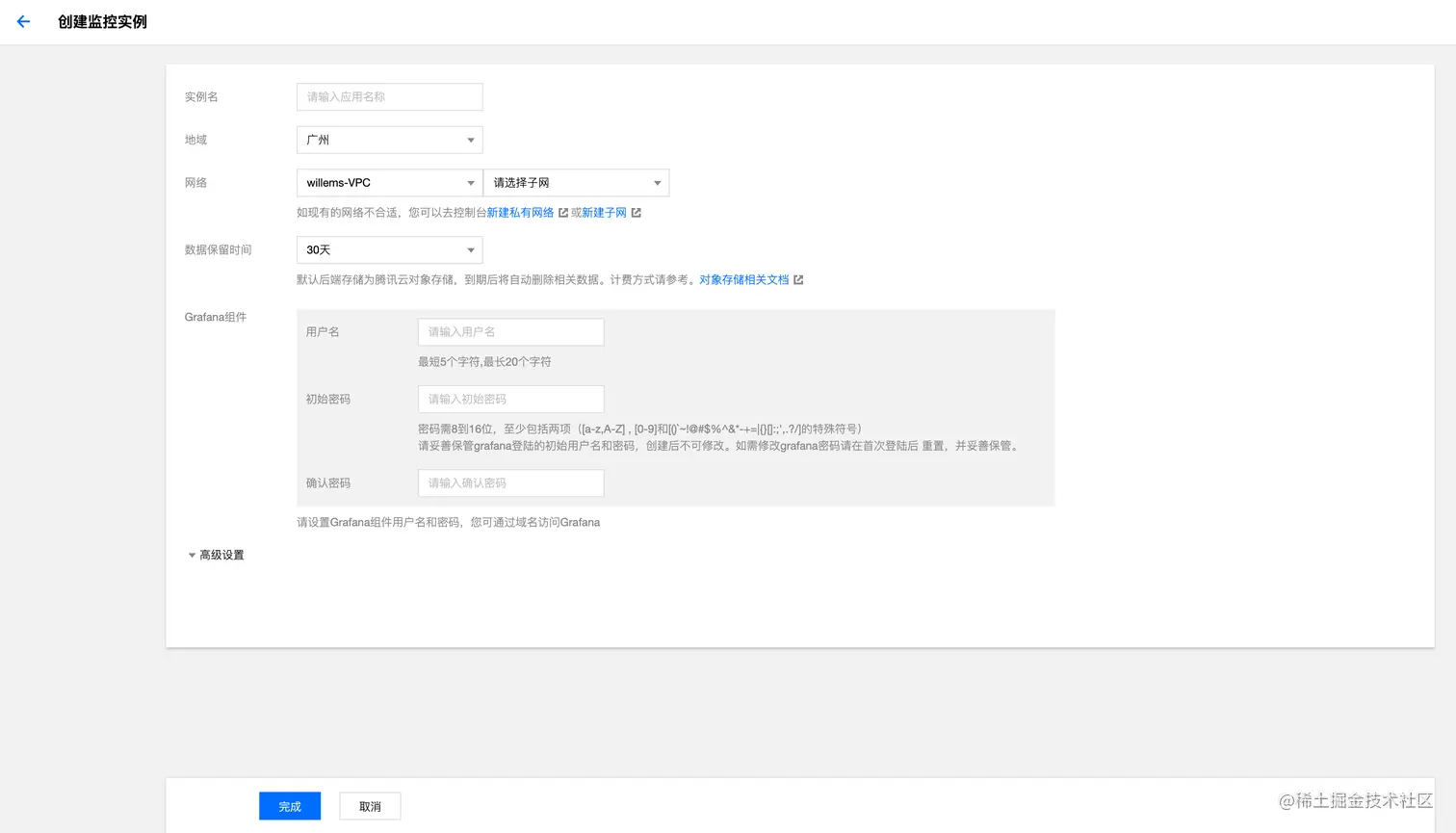Focus the 实例名 input field
Screen dimensions: 1456x833
(389, 96)
